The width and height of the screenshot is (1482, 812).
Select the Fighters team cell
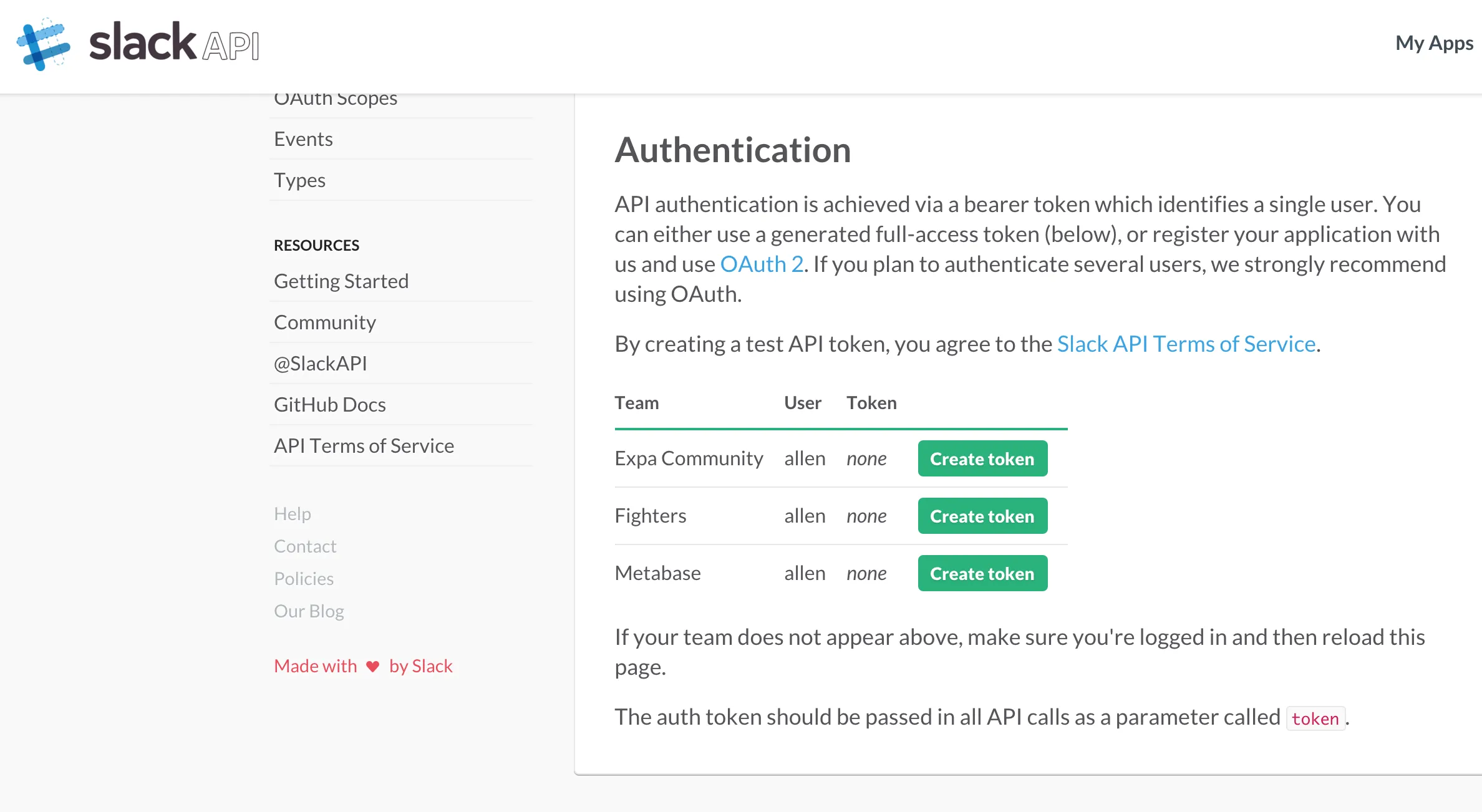coord(651,516)
